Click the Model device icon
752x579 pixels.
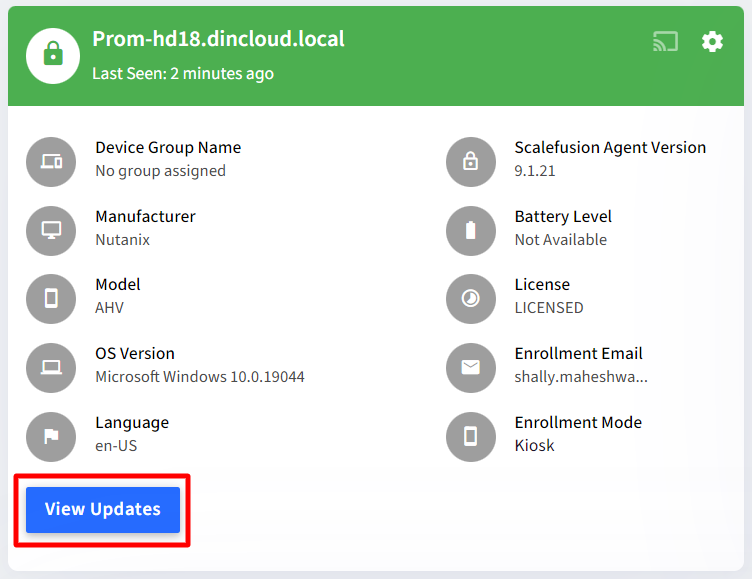click(51, 299)
